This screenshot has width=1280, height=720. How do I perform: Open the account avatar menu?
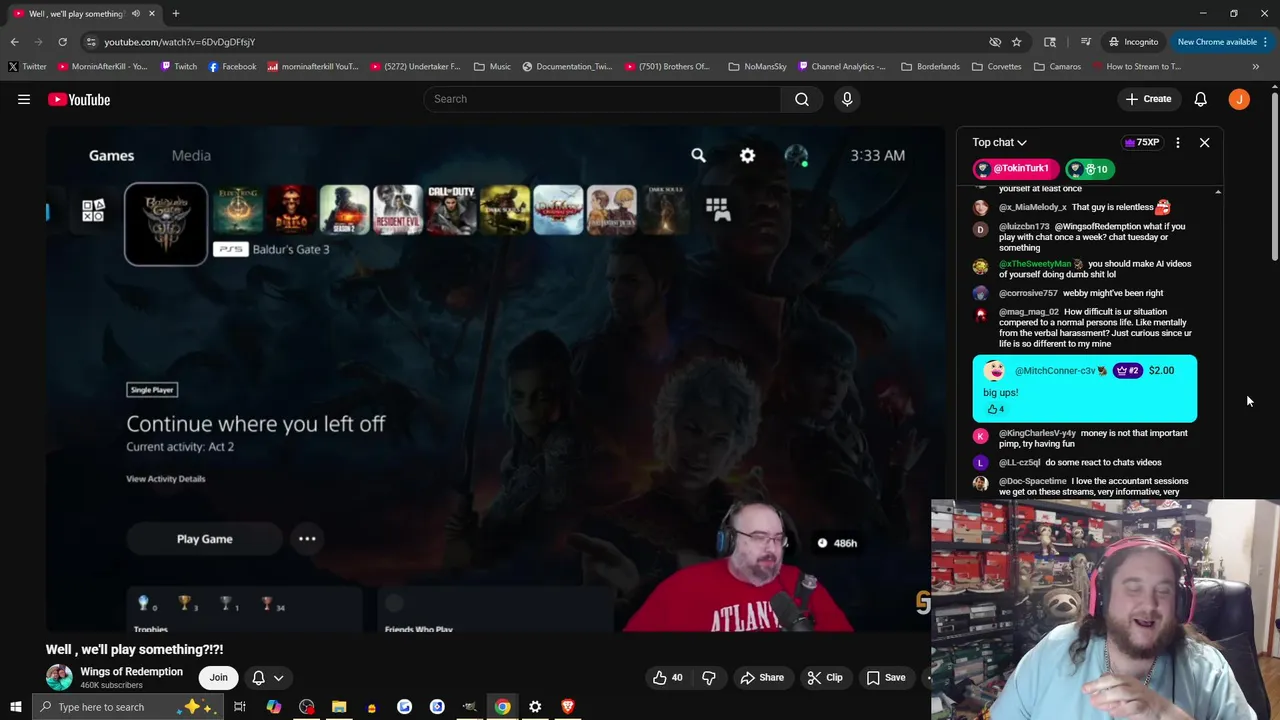coord(1239,99)
